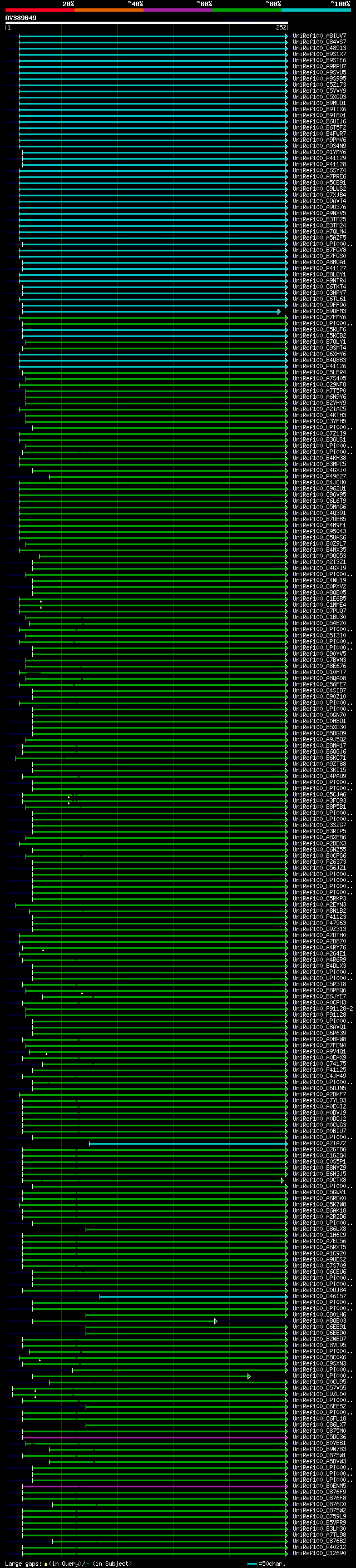This screenshot has width=356, height=1568.
Task: Select the UniRef100_Q12690 label
Action: 319,1554
